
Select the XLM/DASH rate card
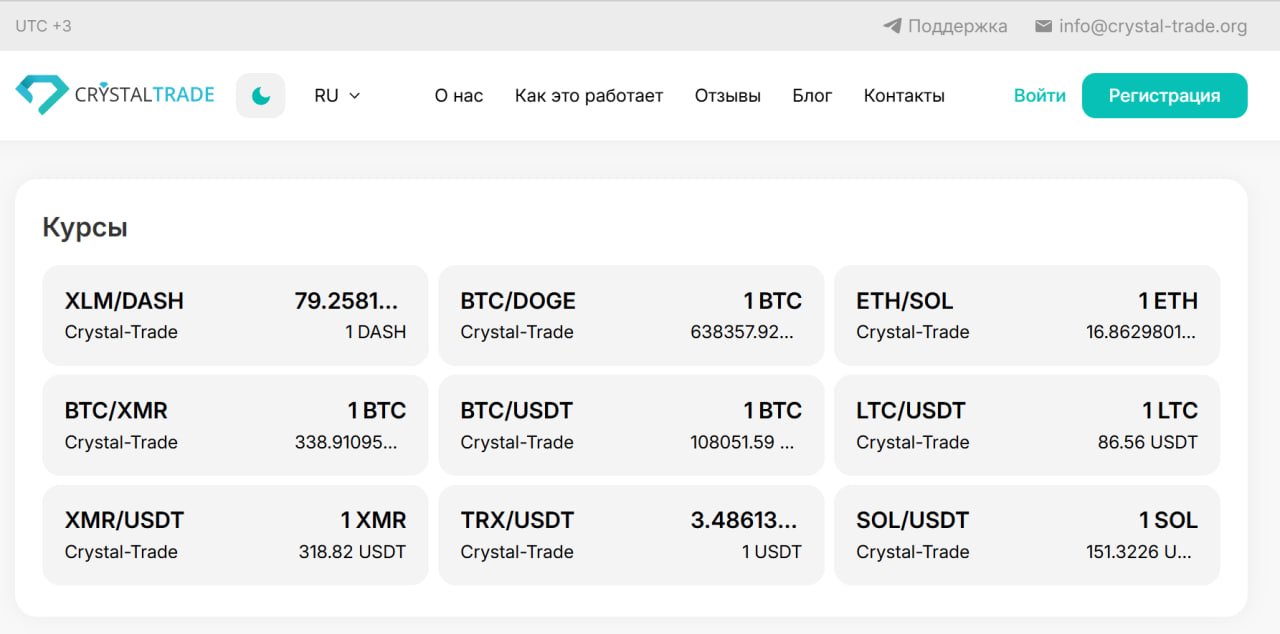click(235, 315)
